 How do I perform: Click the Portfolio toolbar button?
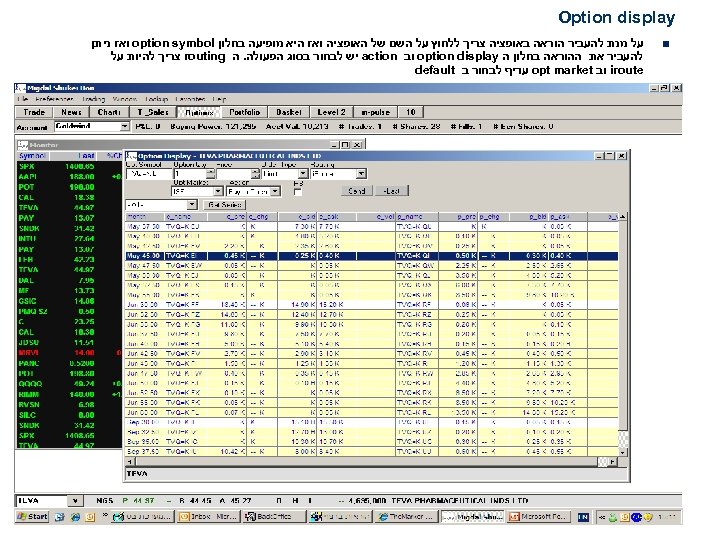point(244,112)
